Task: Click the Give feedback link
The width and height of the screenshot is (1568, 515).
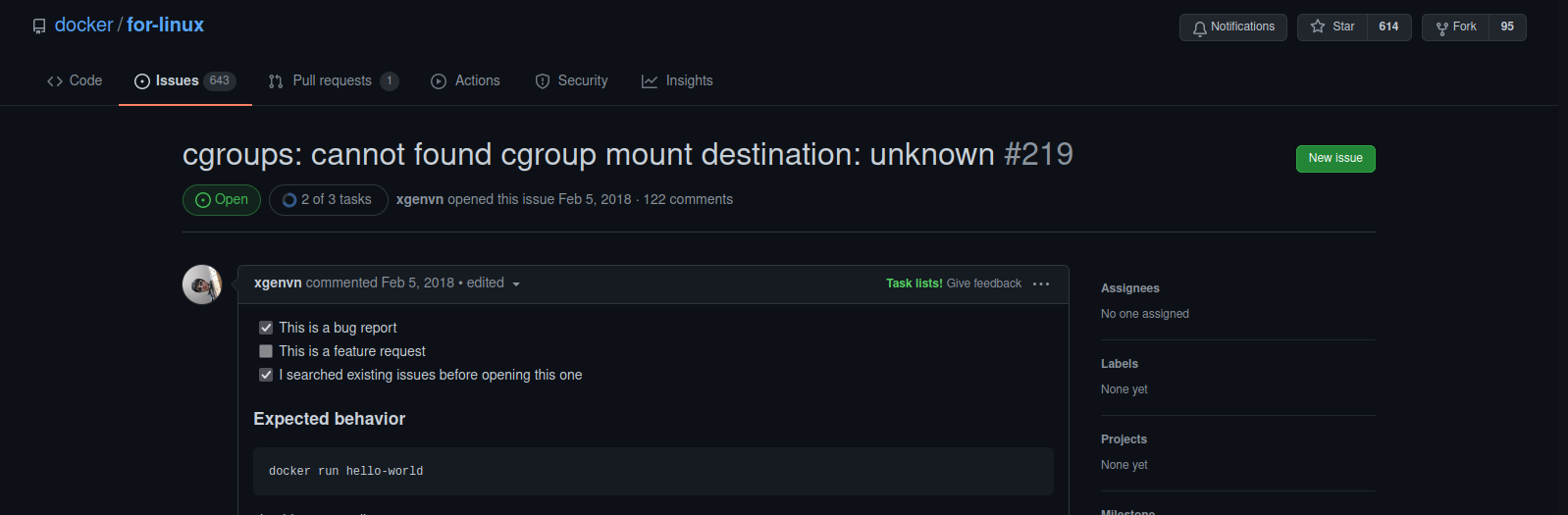Action: (983, 283)
